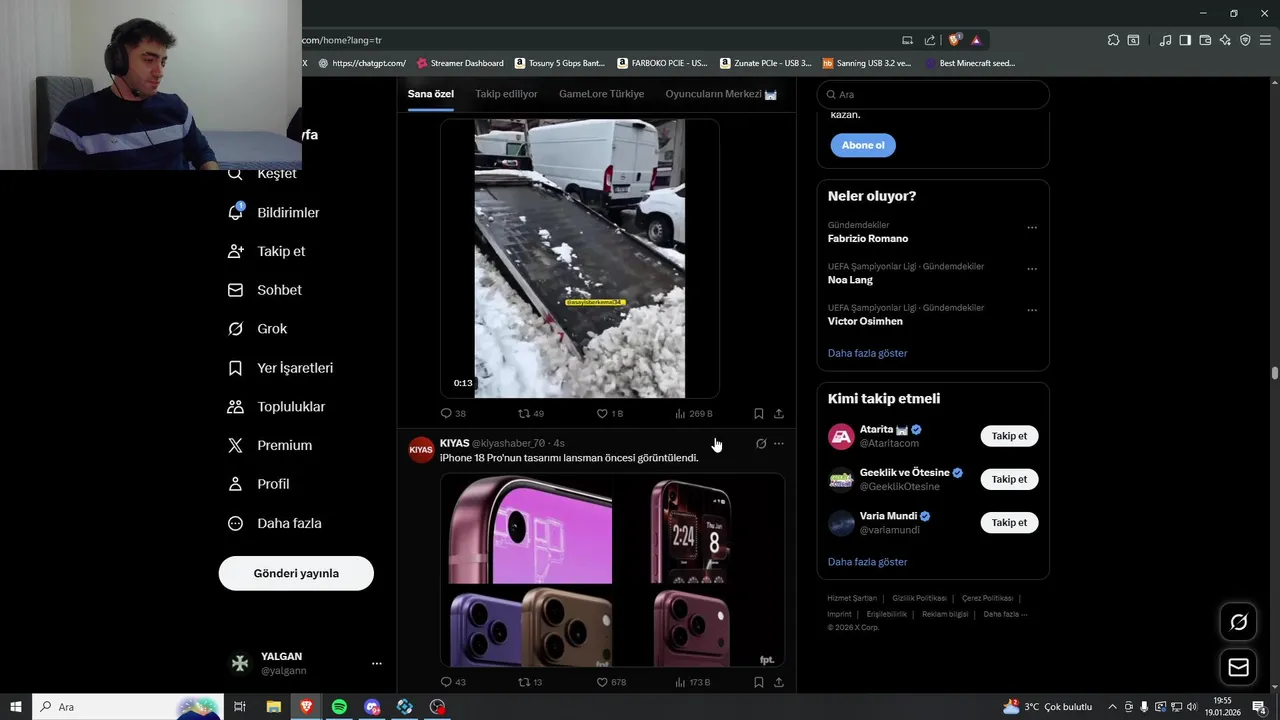Viewport: 1280px width, 720px height.
Task: Bookmark the KIYAS iPhone post
Action: tap(759, 682)
